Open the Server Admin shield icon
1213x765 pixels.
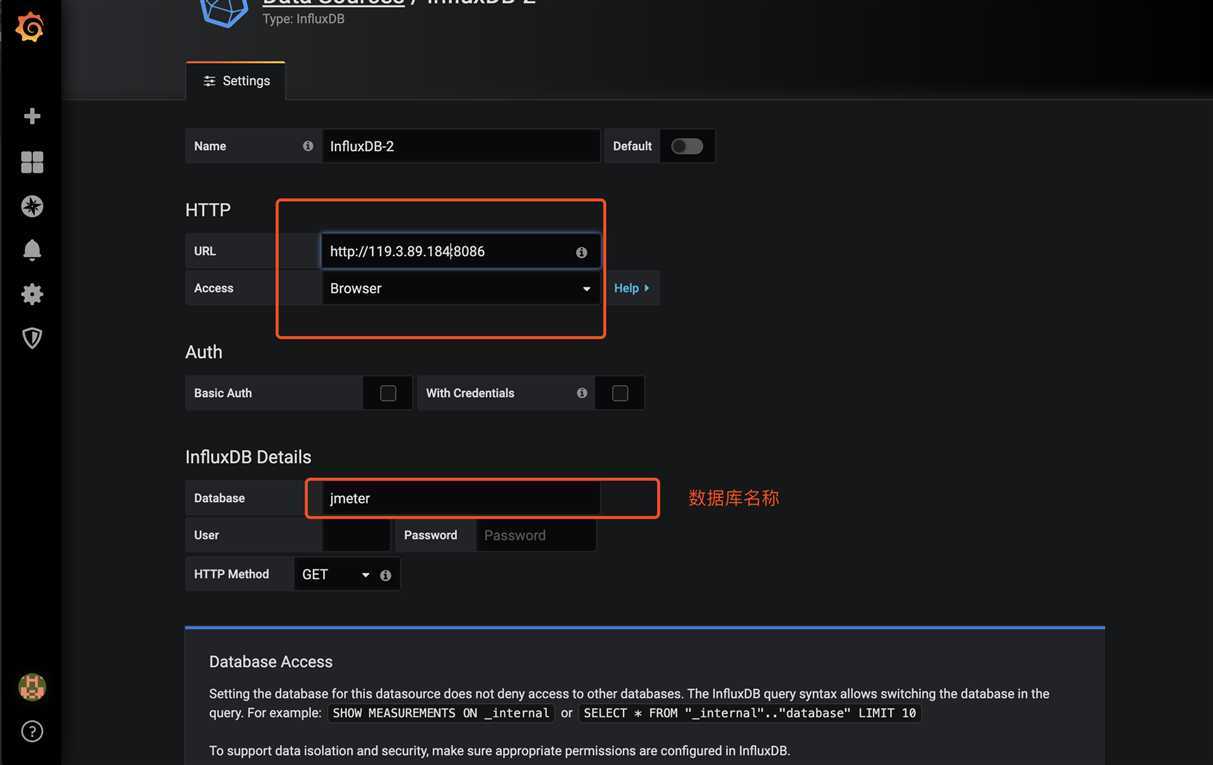point(32,338)
